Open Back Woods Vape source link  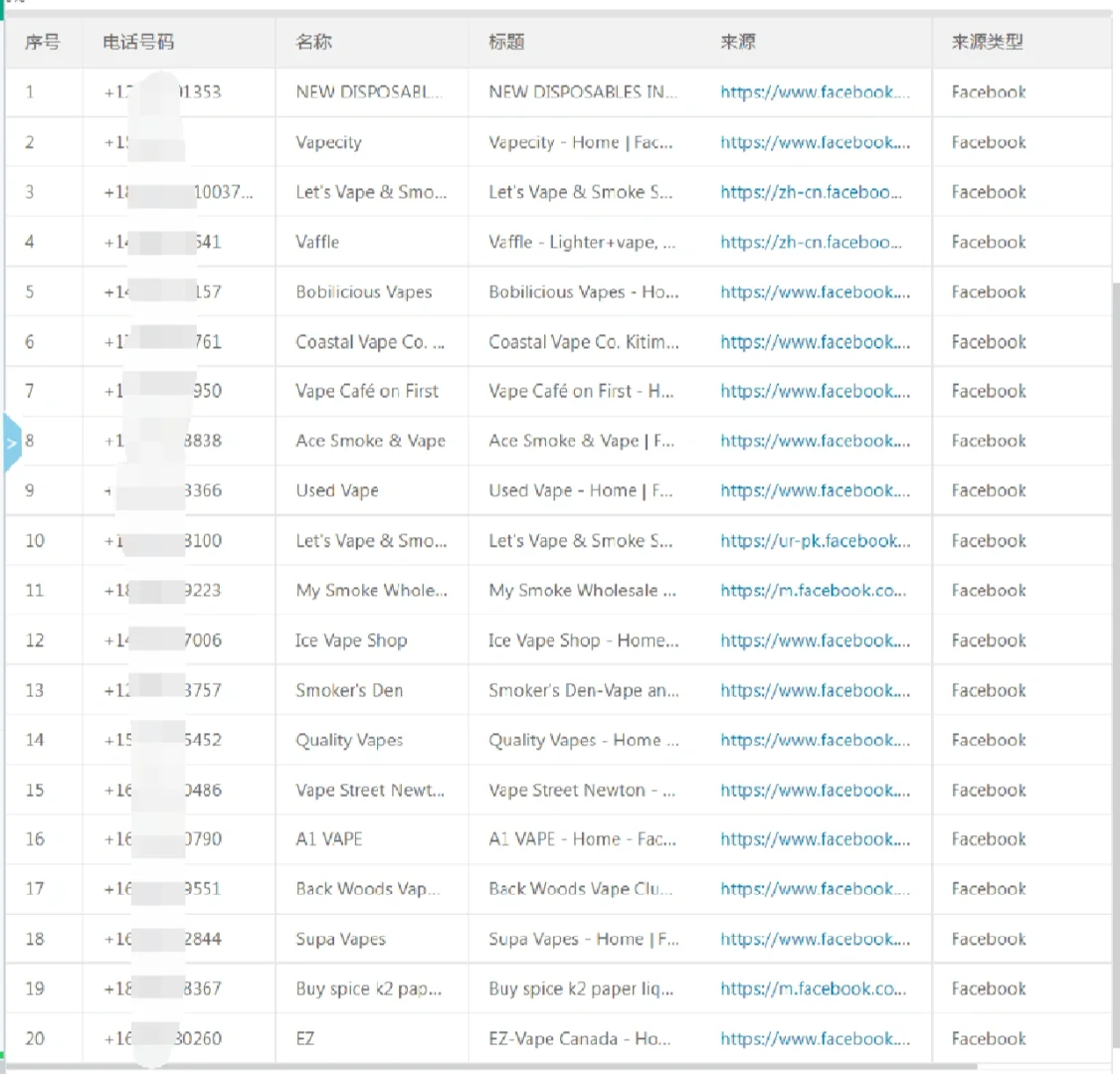point(815,889)
